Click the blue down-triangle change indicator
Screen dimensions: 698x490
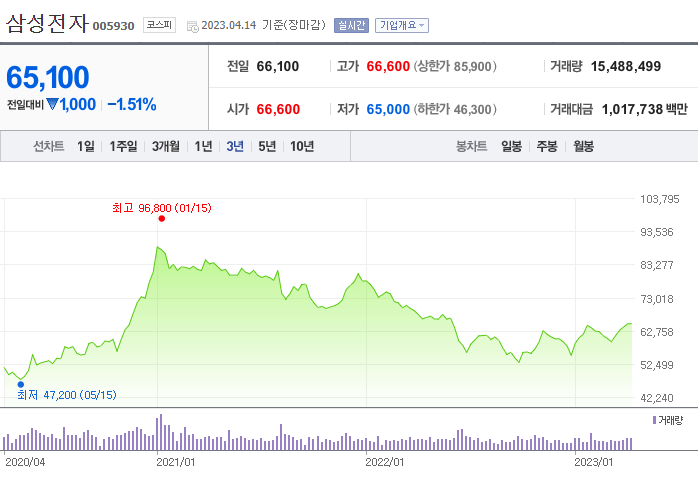(52, 105)
